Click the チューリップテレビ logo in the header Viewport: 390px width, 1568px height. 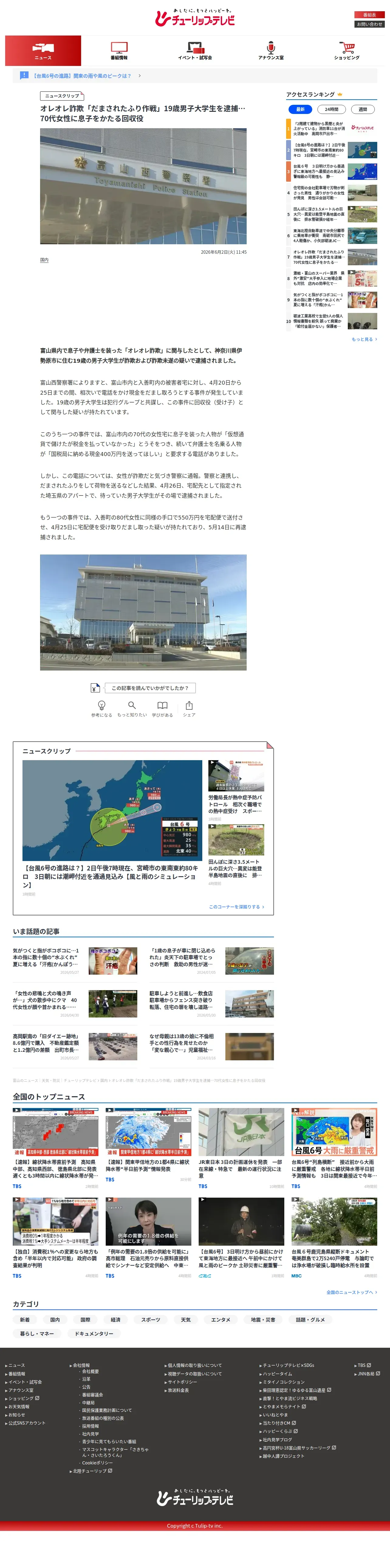click(195, 18)
